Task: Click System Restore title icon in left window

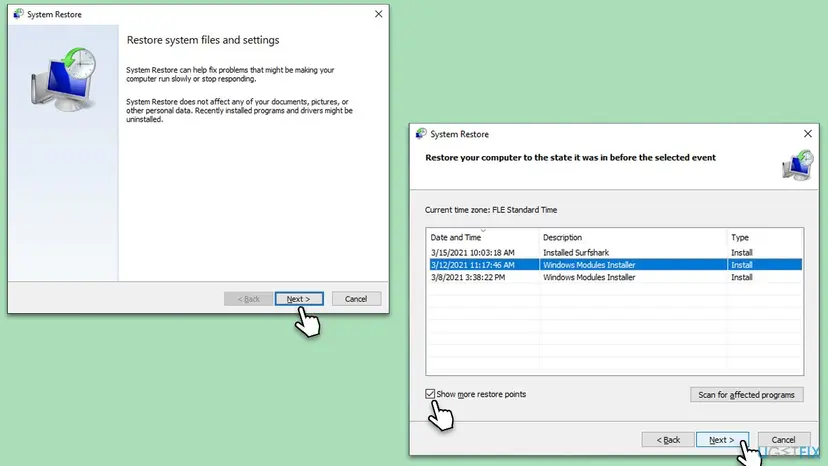Action: [x=18, y=14]
